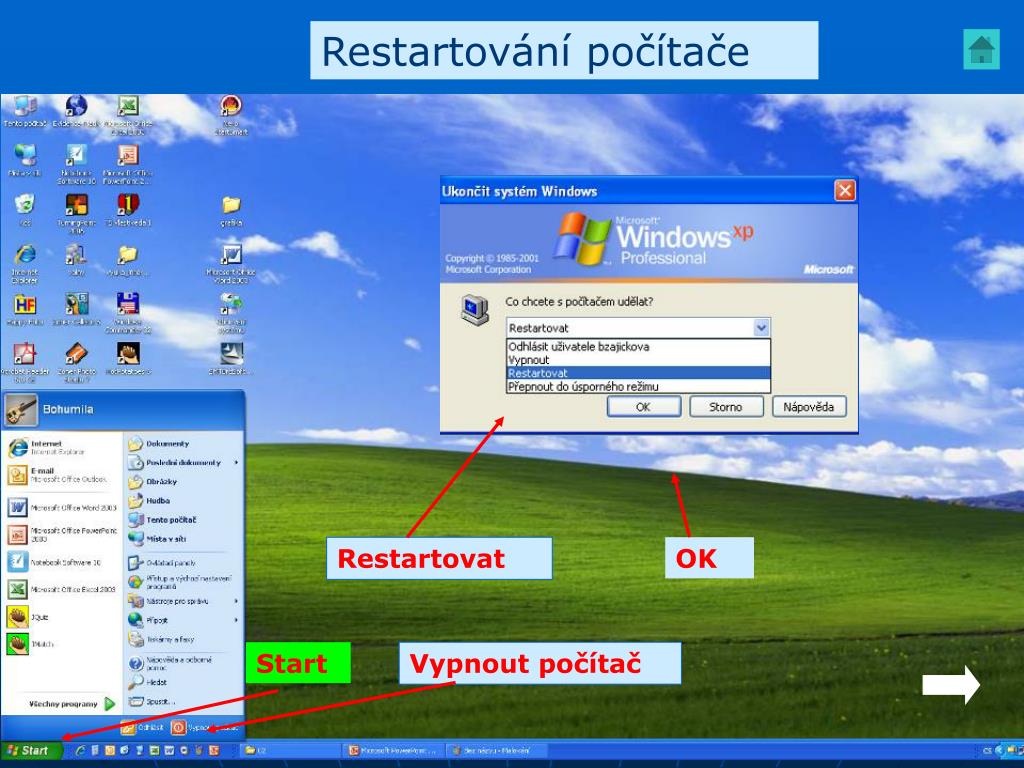Open Místa v síti in Start menu
This screenshot has height=768, width=1024.
158,539
